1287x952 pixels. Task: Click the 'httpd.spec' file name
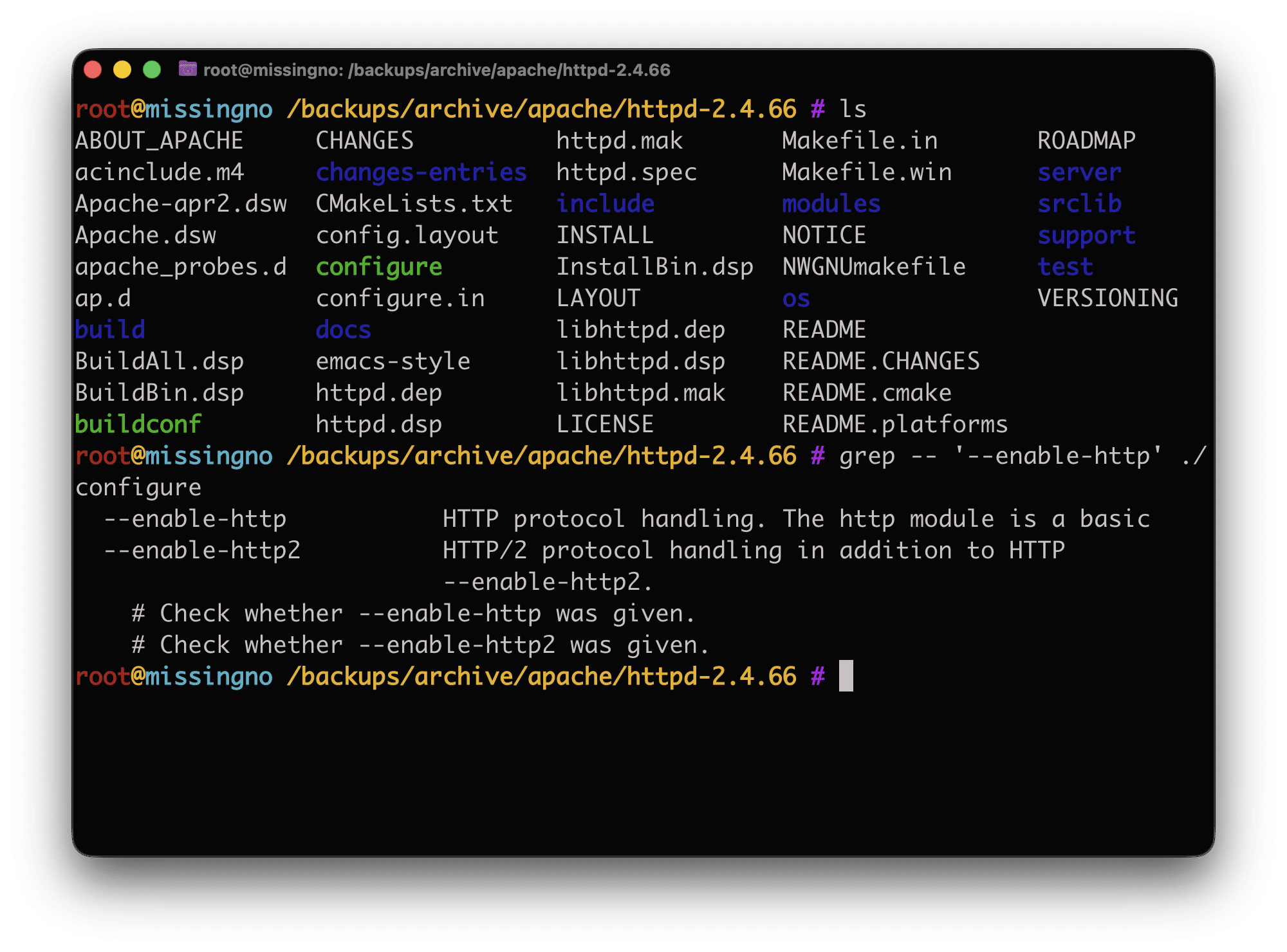click(626, 172)
